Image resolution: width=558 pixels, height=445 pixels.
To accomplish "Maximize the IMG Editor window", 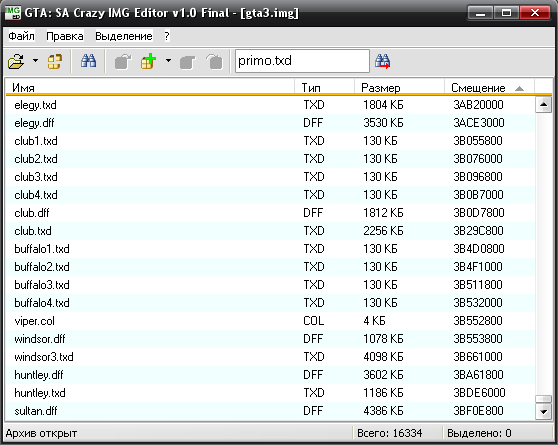I will tap(506, 13).
